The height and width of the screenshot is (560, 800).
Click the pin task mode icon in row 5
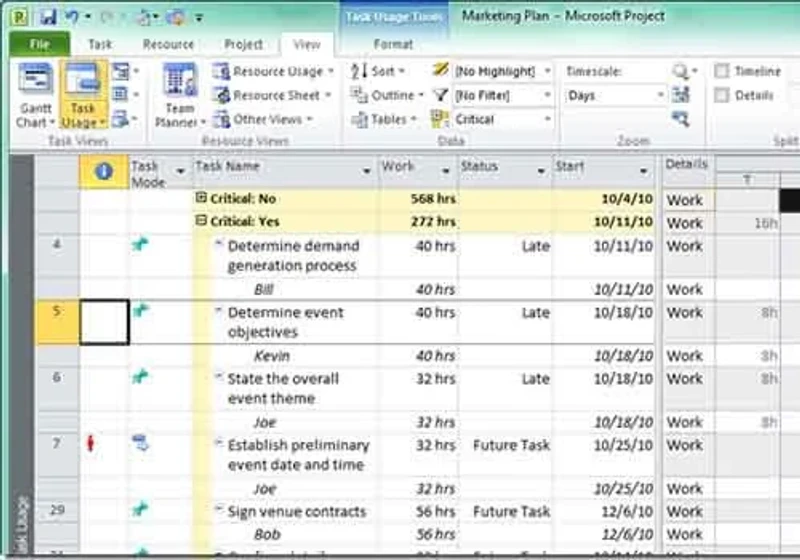(140, 310)
